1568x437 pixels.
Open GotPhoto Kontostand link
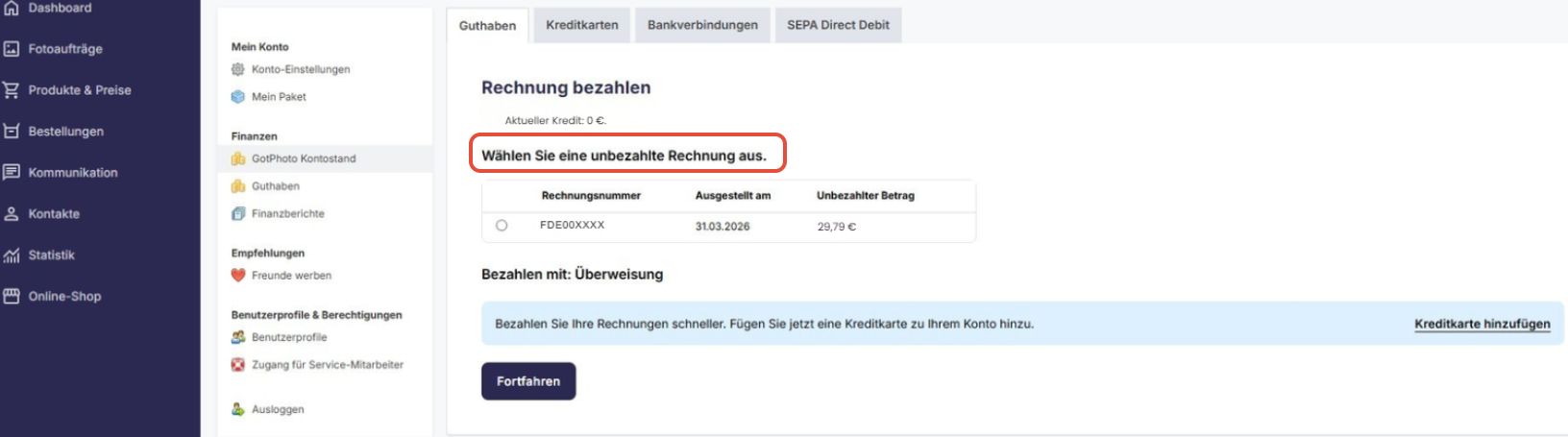[304, 158]
